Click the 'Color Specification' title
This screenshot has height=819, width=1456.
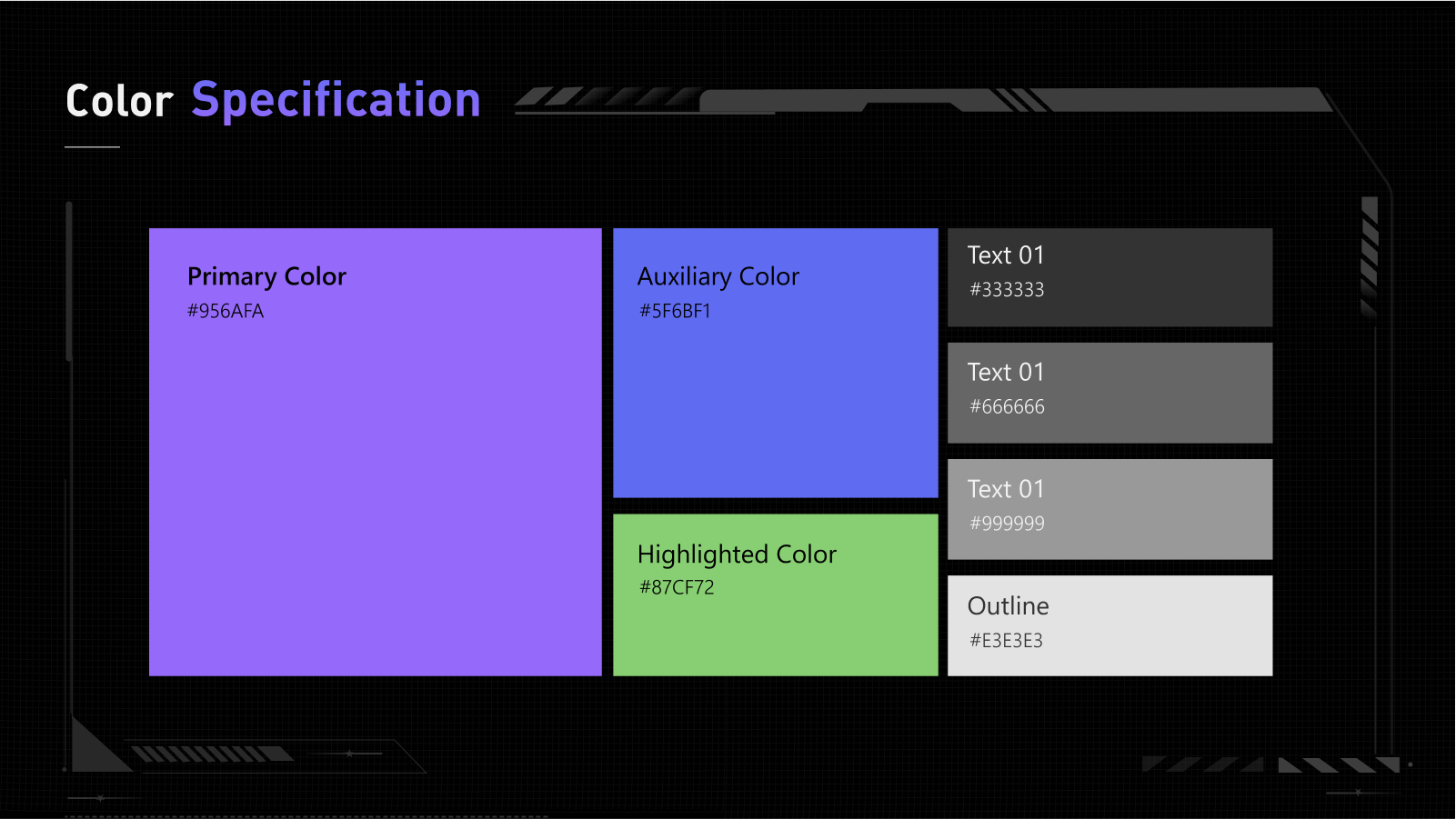(273, 101)
